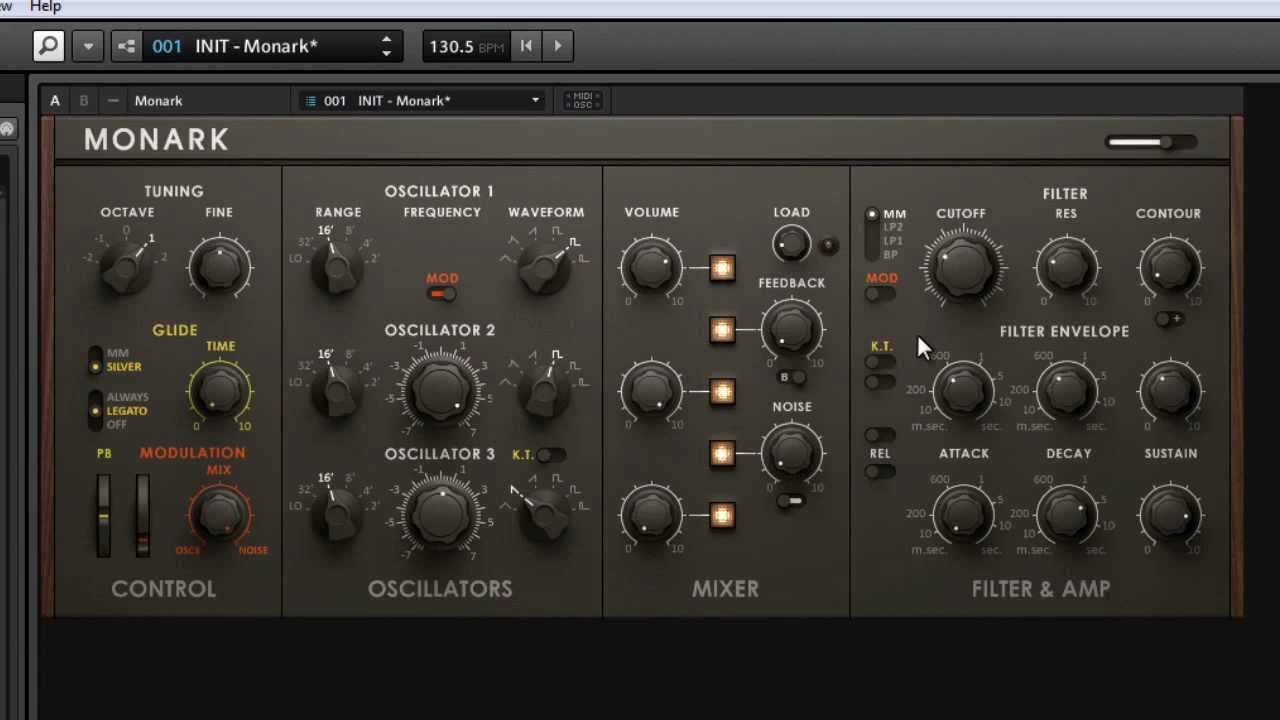Click the white slider at Monark top right

(1150, 142)
